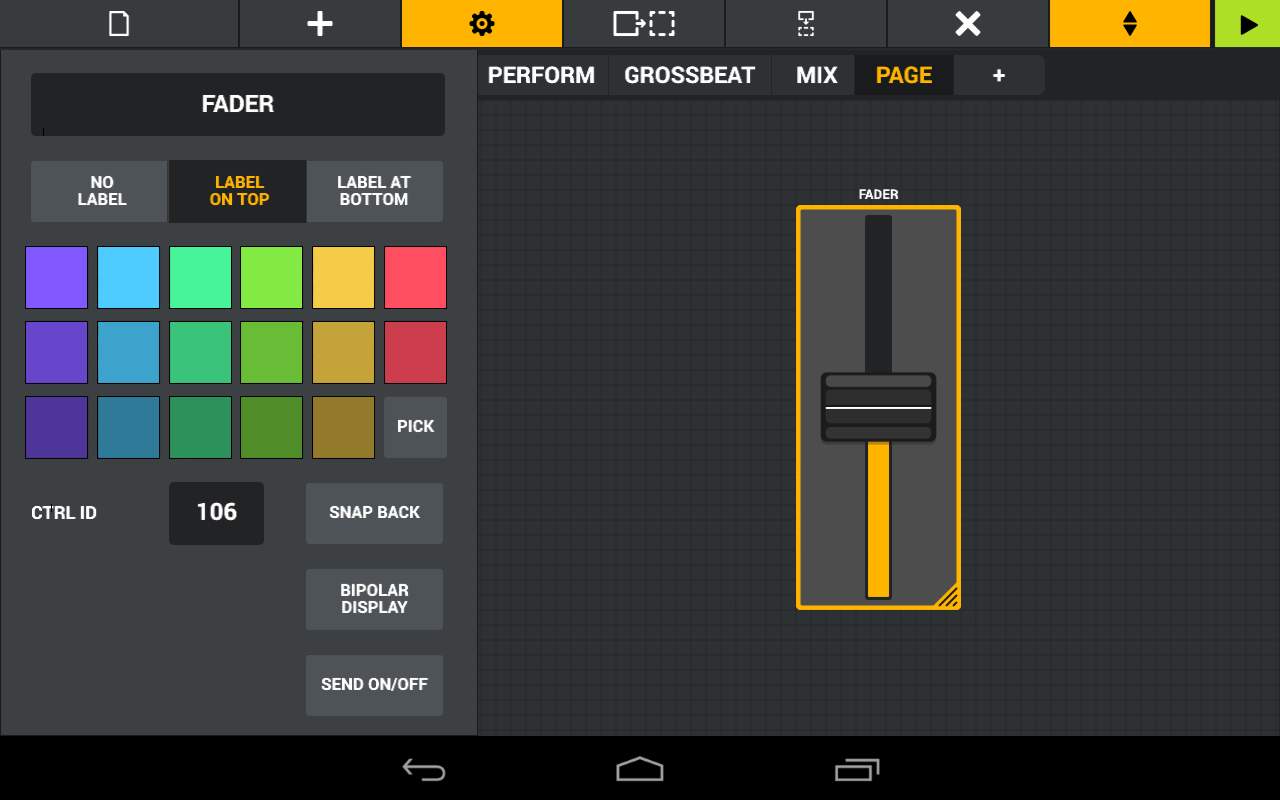
Task: Toggle the Snap Back option
Action: (374, 513)
